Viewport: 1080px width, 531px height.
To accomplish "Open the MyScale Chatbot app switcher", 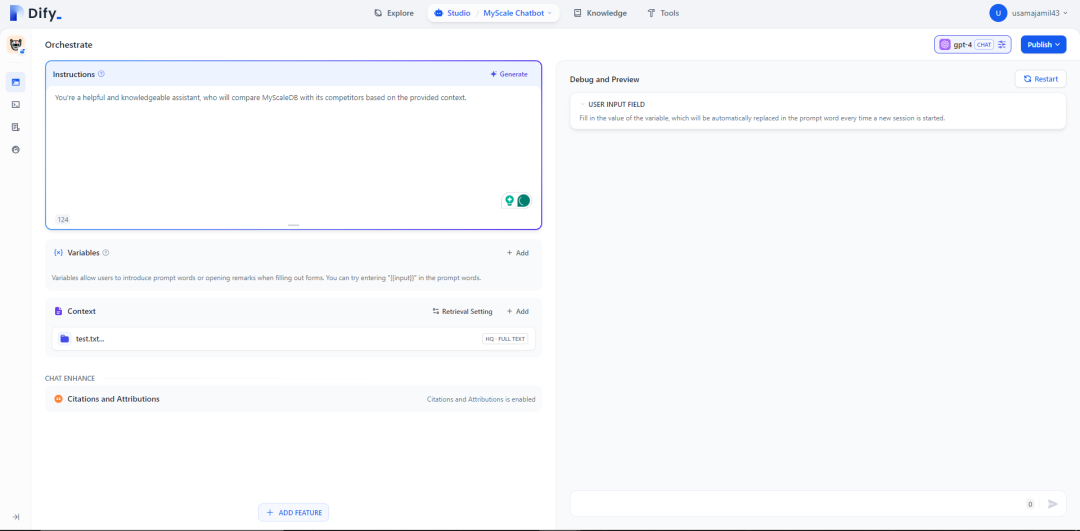I will click(x=517, y=13).
